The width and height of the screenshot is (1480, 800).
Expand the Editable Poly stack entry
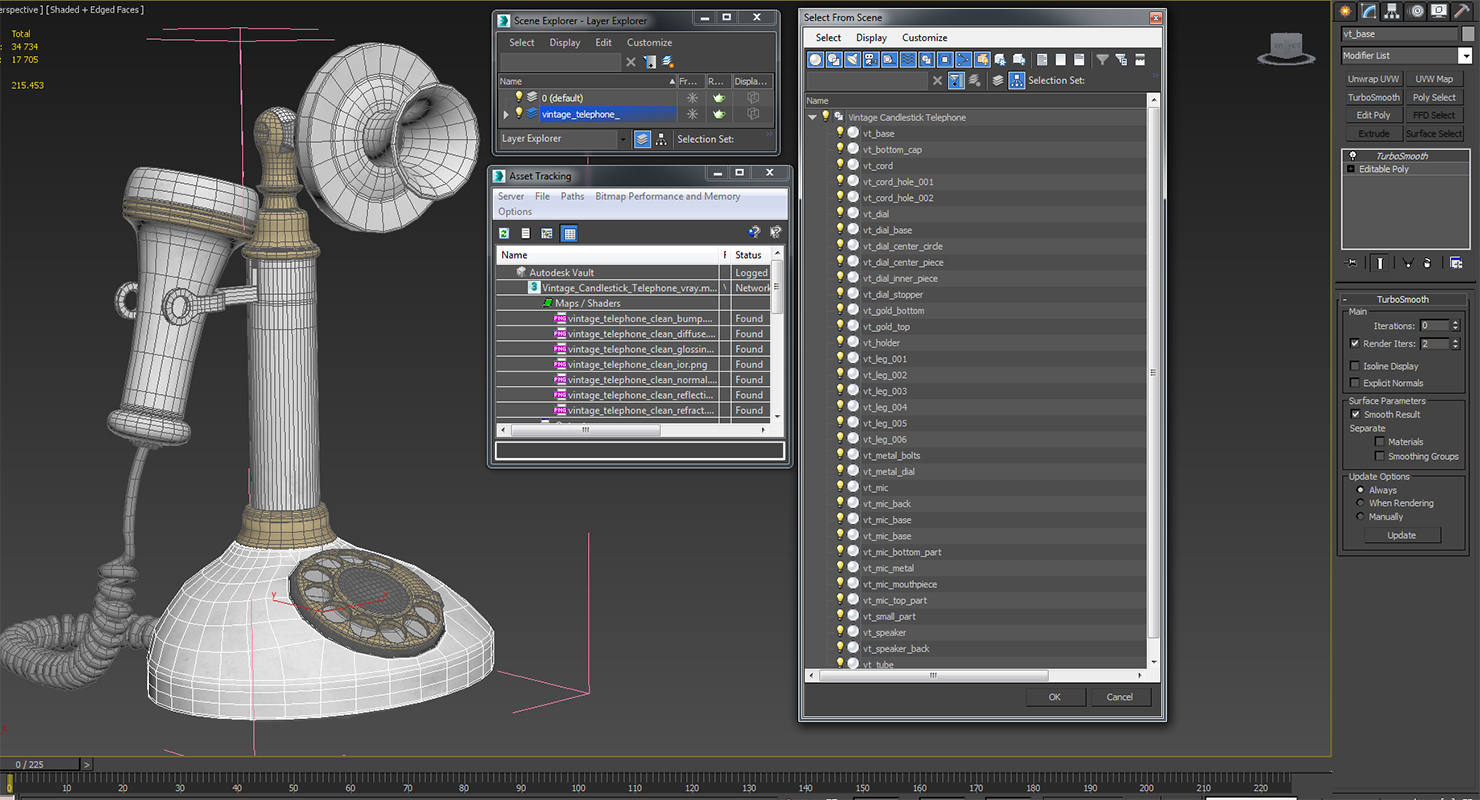[x=1351, y=169]
